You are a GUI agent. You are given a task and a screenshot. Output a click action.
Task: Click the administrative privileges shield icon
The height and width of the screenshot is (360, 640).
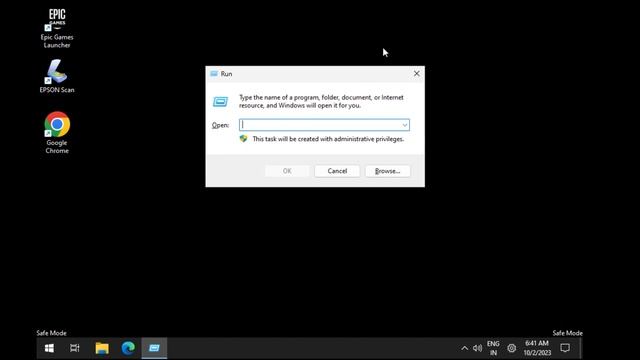tap(244, 139)
